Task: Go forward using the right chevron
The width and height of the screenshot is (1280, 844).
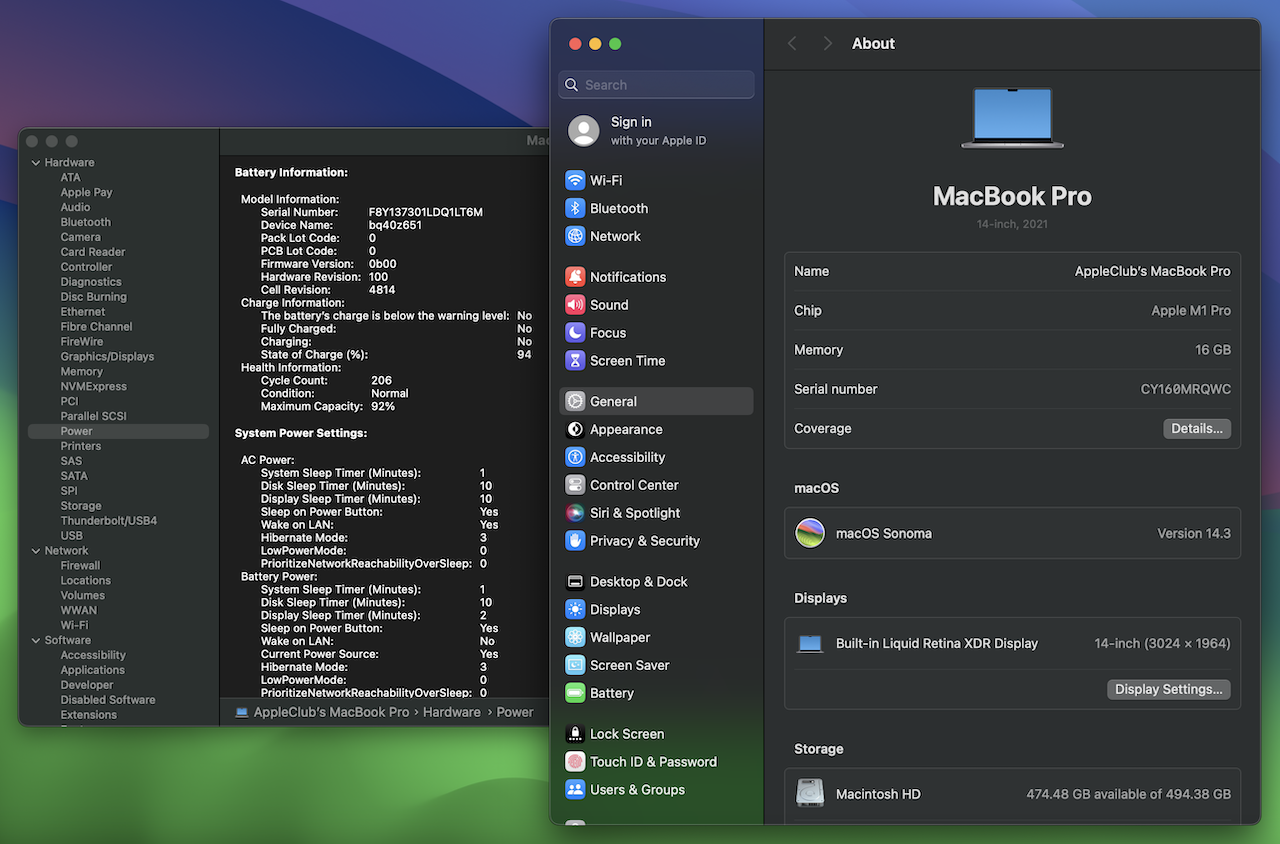Action: (828, 44)
